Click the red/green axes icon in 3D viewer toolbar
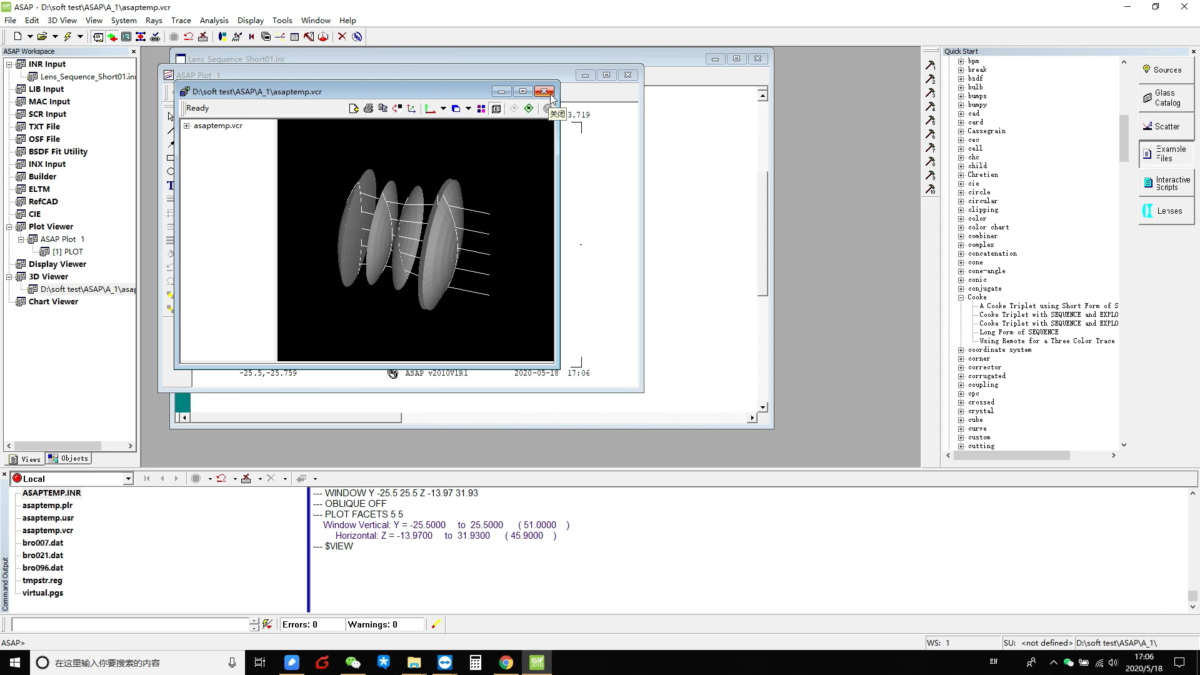This screenshot has height=675, width=1200. tap(429, 108)
